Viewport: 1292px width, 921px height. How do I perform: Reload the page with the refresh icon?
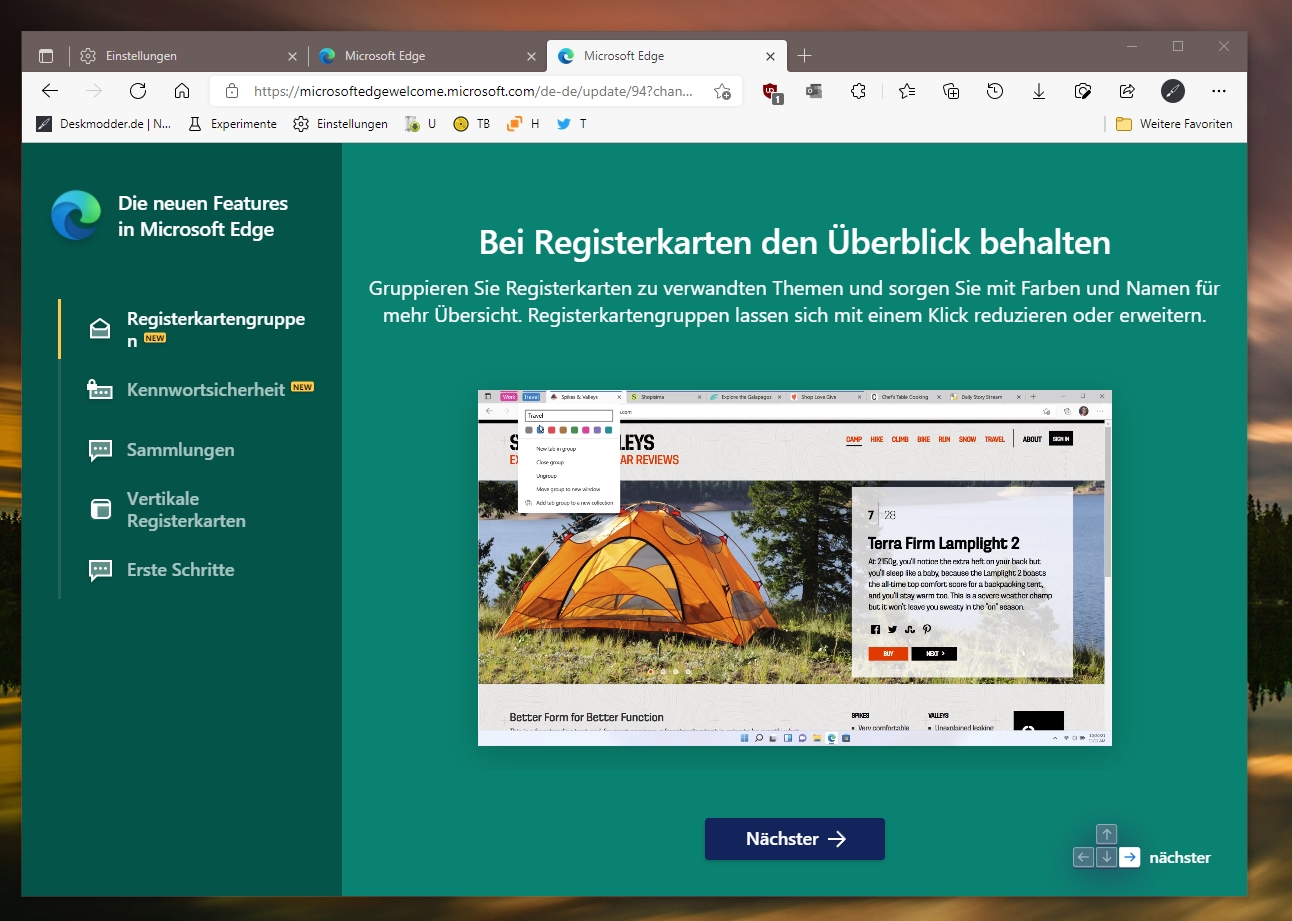138,91
